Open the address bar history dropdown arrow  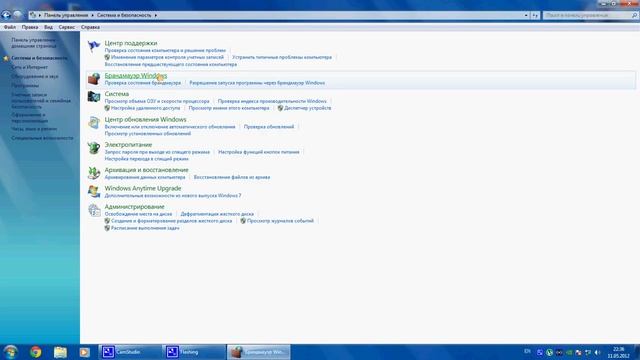click(x=526, y=15)
